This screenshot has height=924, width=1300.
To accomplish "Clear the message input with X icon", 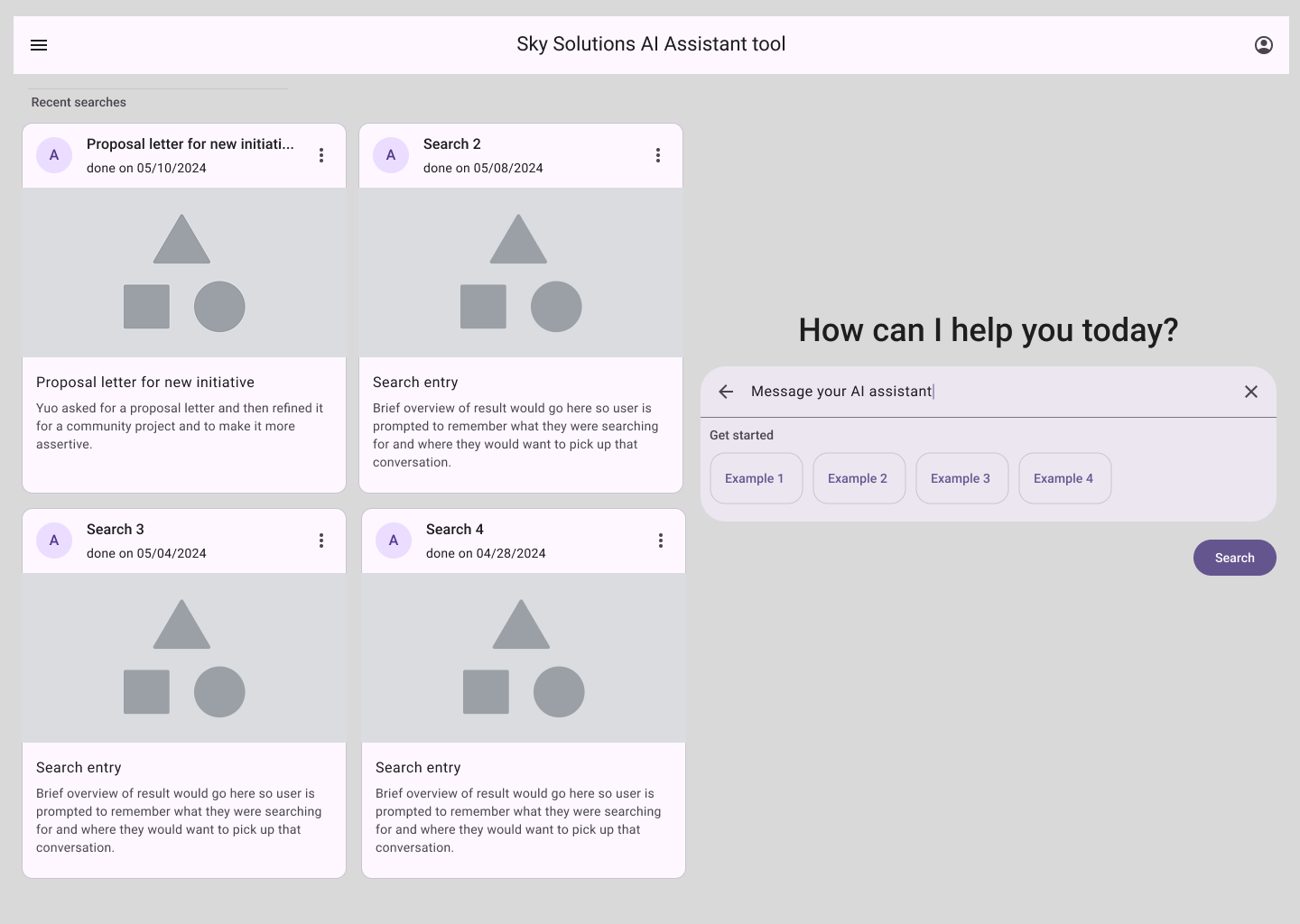I will coord(1251,392).
